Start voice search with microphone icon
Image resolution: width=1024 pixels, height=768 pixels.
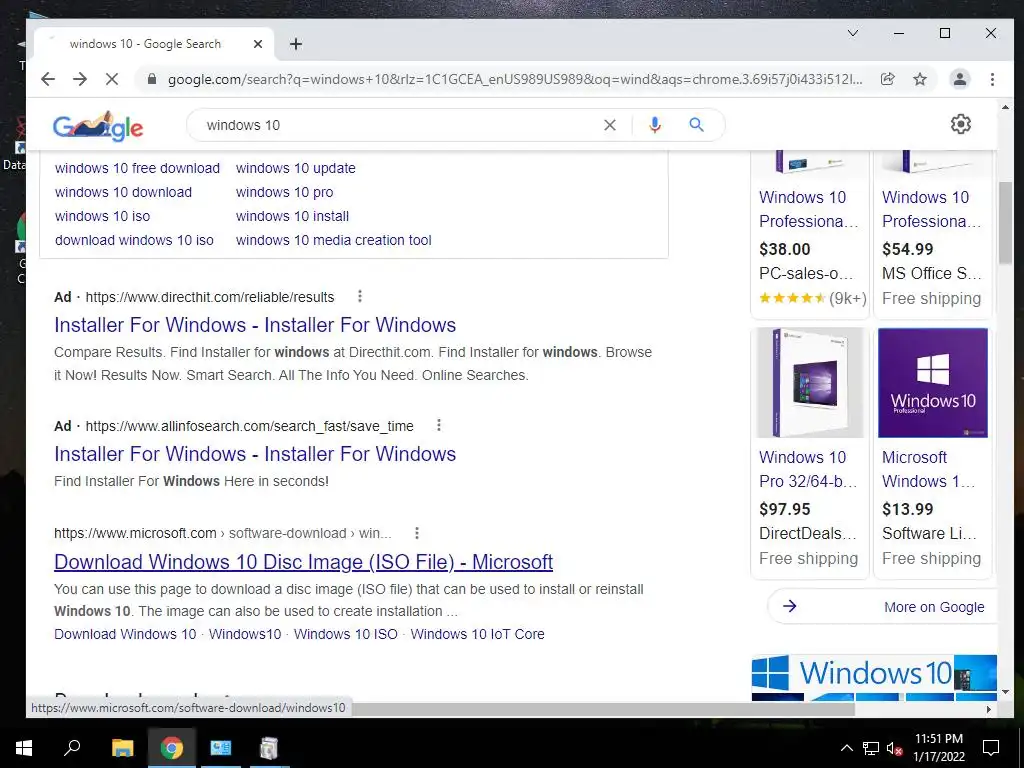tap(654, 125)
